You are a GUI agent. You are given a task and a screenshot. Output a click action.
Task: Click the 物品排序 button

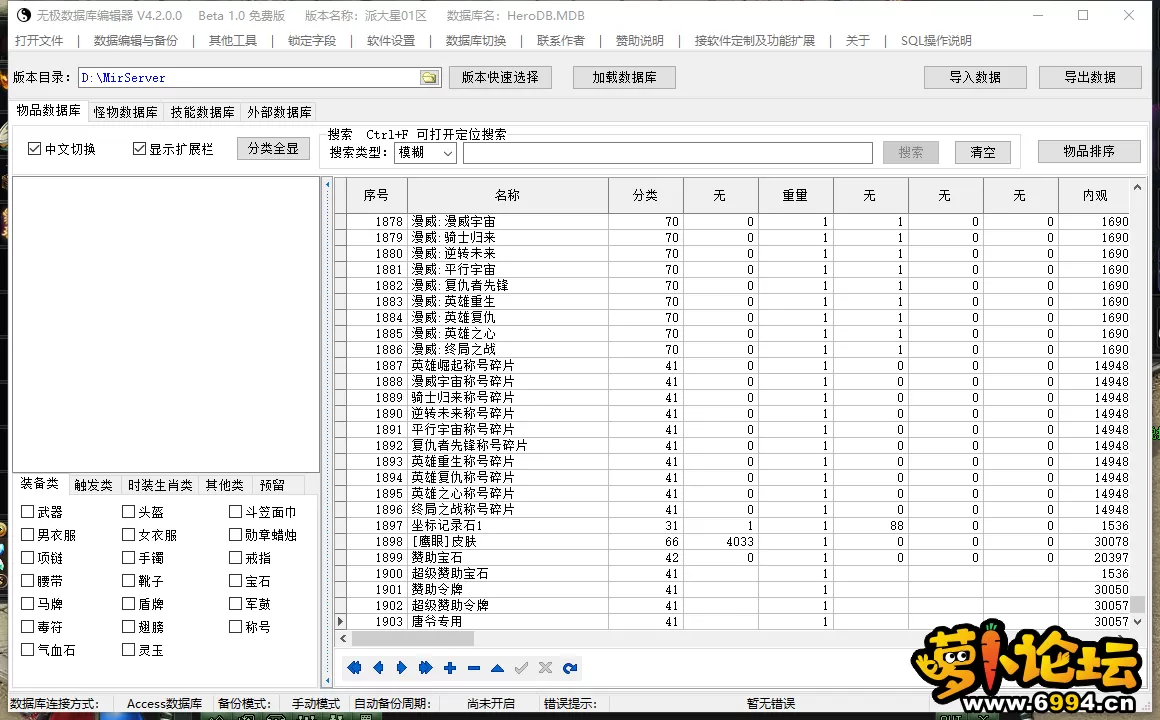(1089, 151)
